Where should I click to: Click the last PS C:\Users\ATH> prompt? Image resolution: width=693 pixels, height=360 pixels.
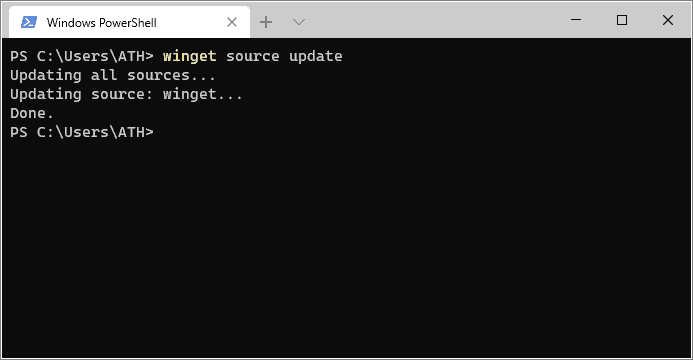(x=82, y=133)
